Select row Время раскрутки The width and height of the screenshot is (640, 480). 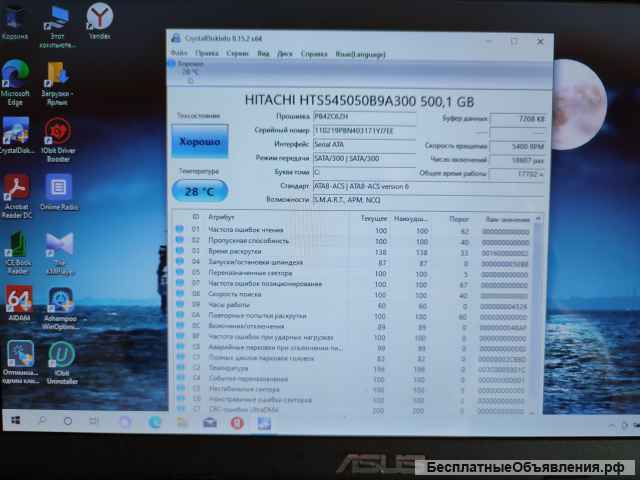(x=353, y=252)
